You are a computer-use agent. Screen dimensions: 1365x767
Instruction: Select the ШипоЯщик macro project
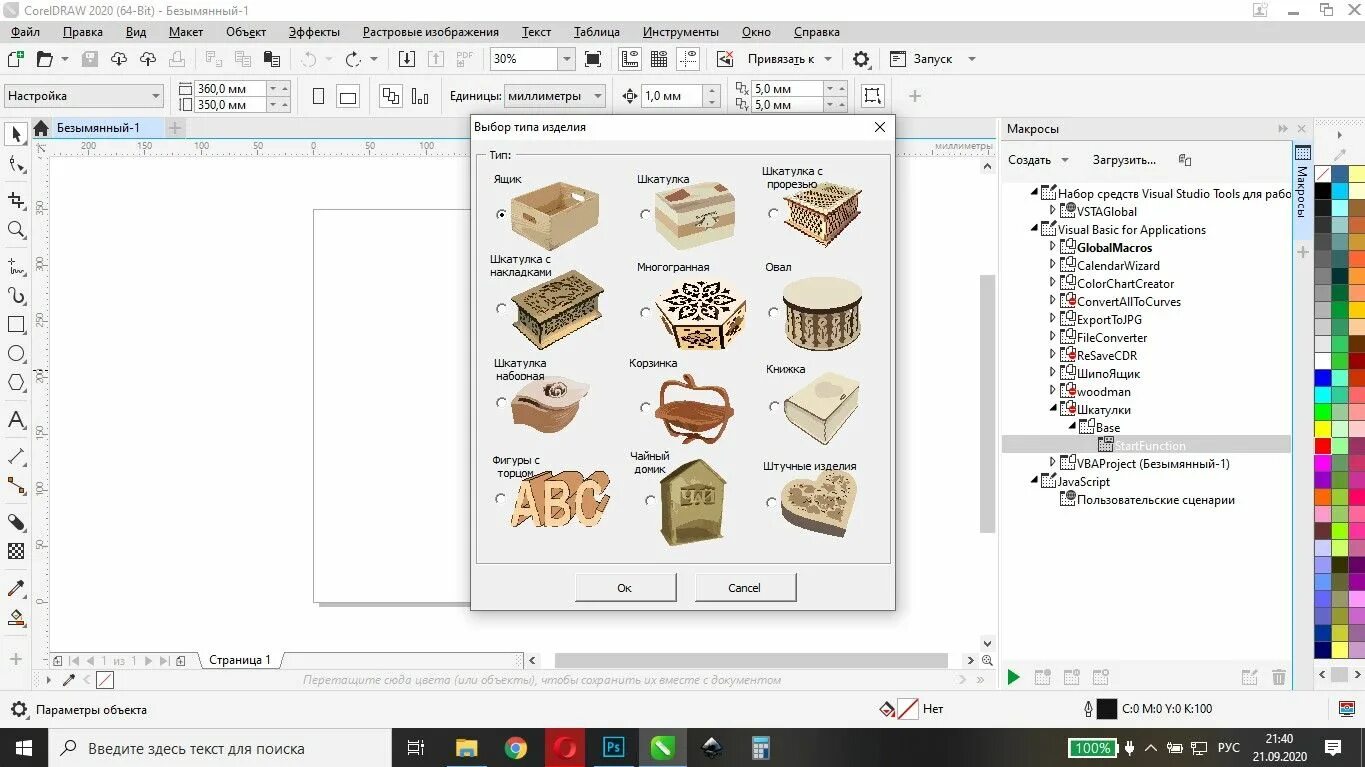[1108, 373]
